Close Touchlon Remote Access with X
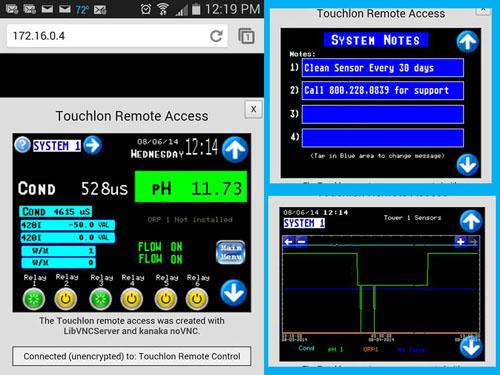This screenshot has width=500, height=375. pos(254,109)
